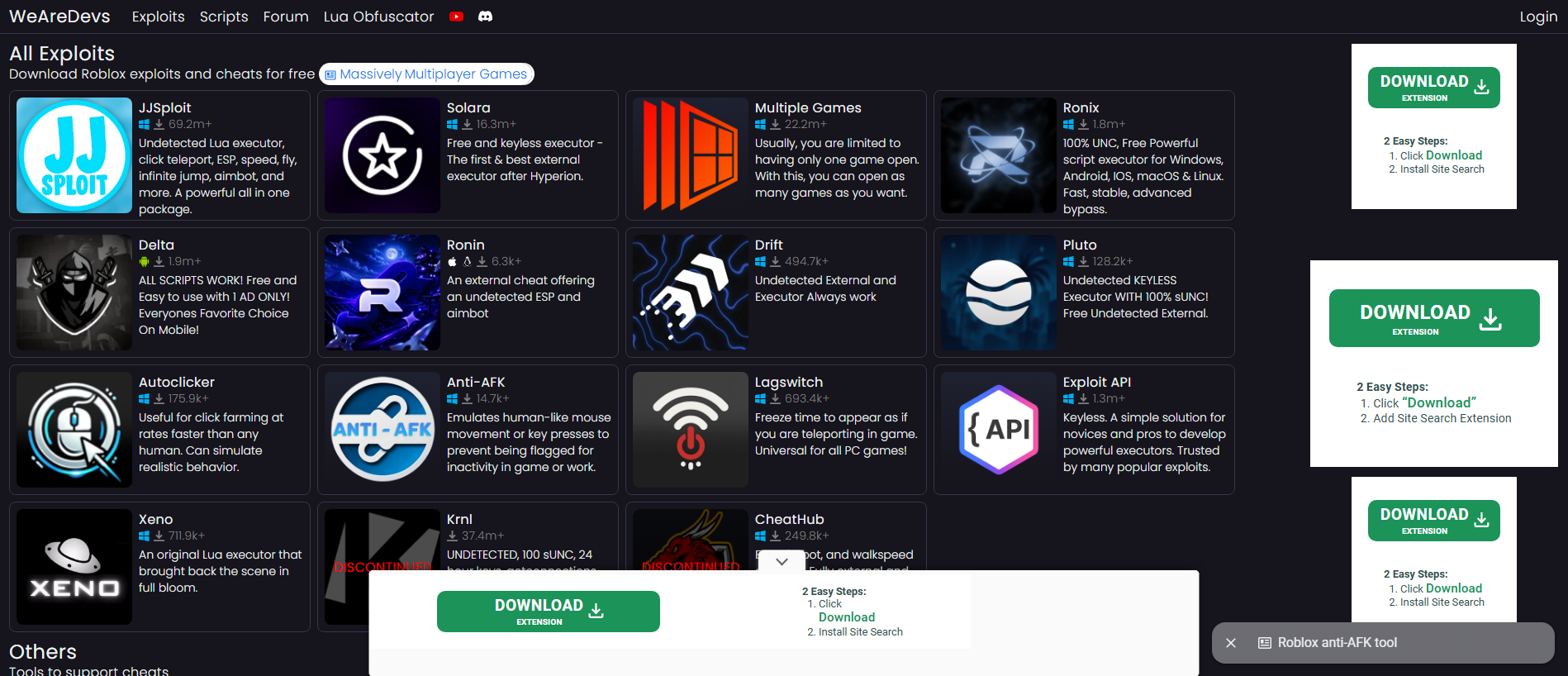The width and height of the screenshot is (1568, 676).
Task: Open the Scripts menu item
Action: pos(224,17)
